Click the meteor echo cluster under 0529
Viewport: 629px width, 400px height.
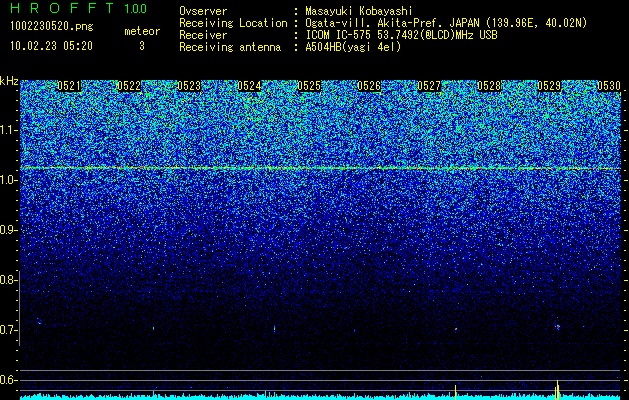[x=557, y=326]
